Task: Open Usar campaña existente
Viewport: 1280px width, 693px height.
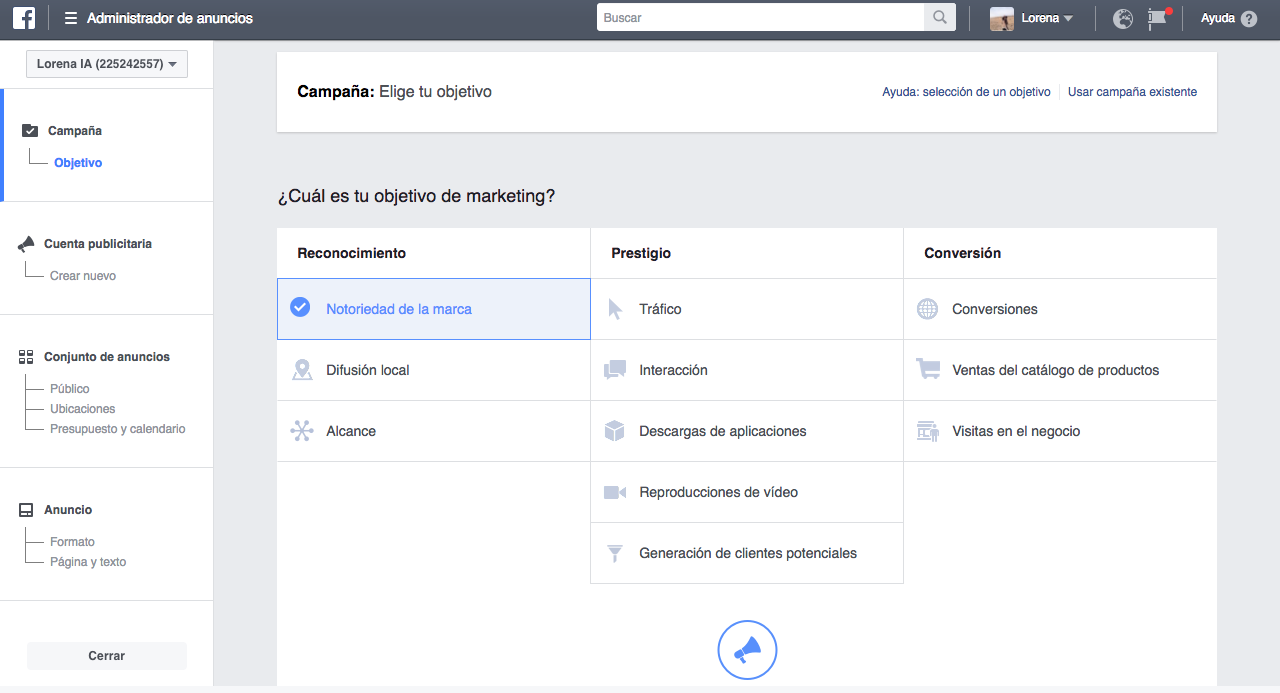Action: point(1131,91)
